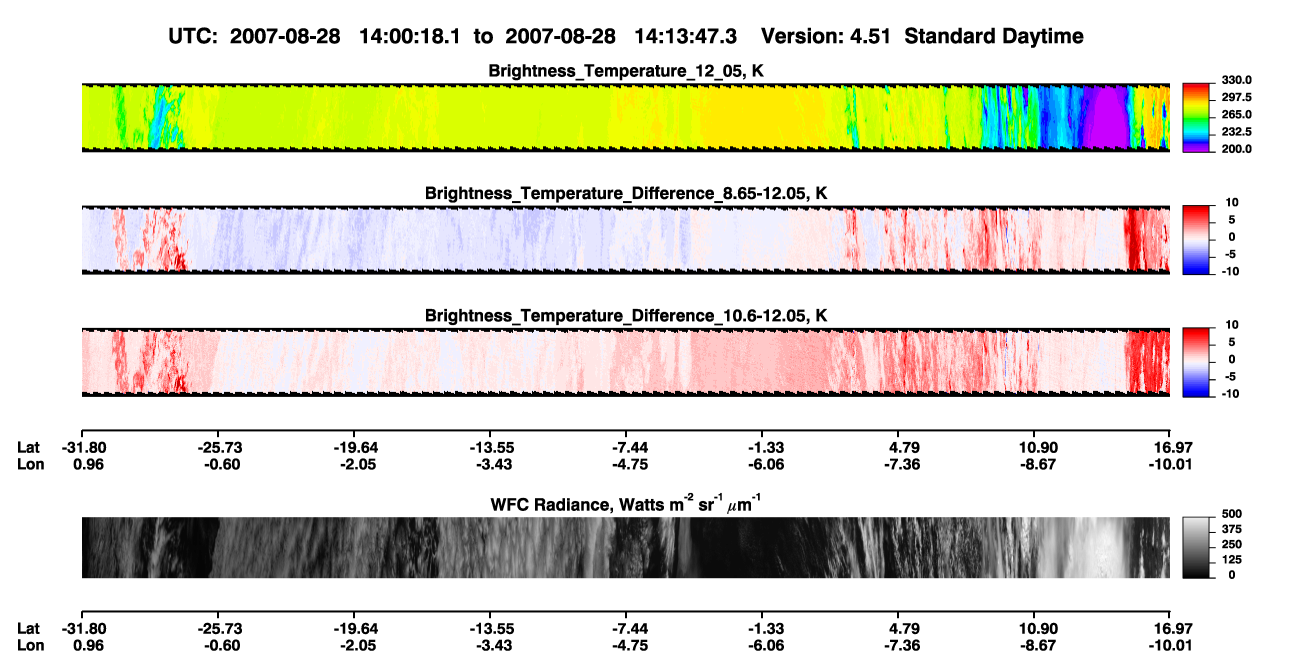The width and height of the screenshot is (1300, 667).
Task: Click longitude -4.75 on axis above WFC title
Action: [x=625, y=463]
